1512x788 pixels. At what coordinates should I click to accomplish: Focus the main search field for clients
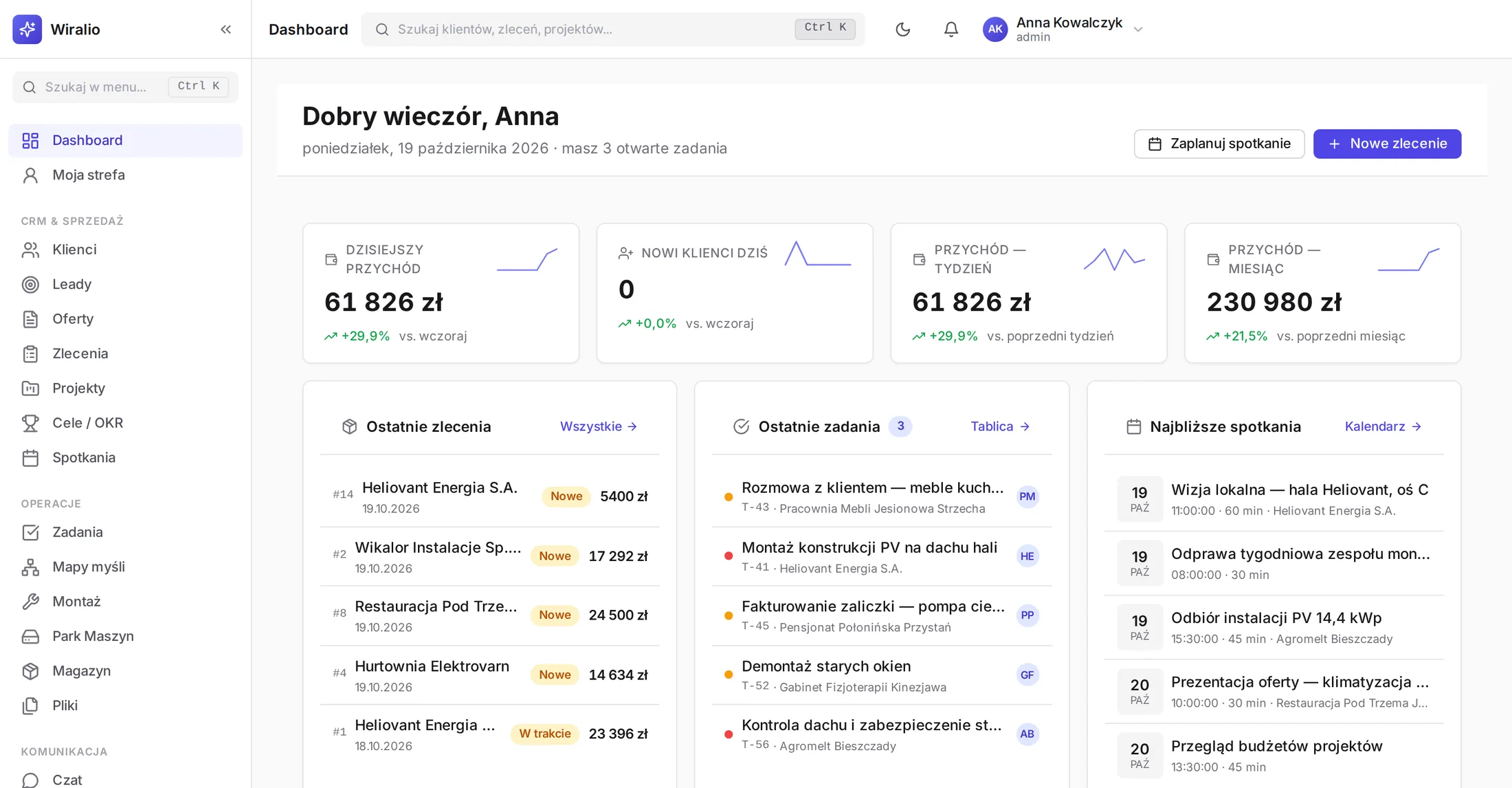click(x=612, y=29)
